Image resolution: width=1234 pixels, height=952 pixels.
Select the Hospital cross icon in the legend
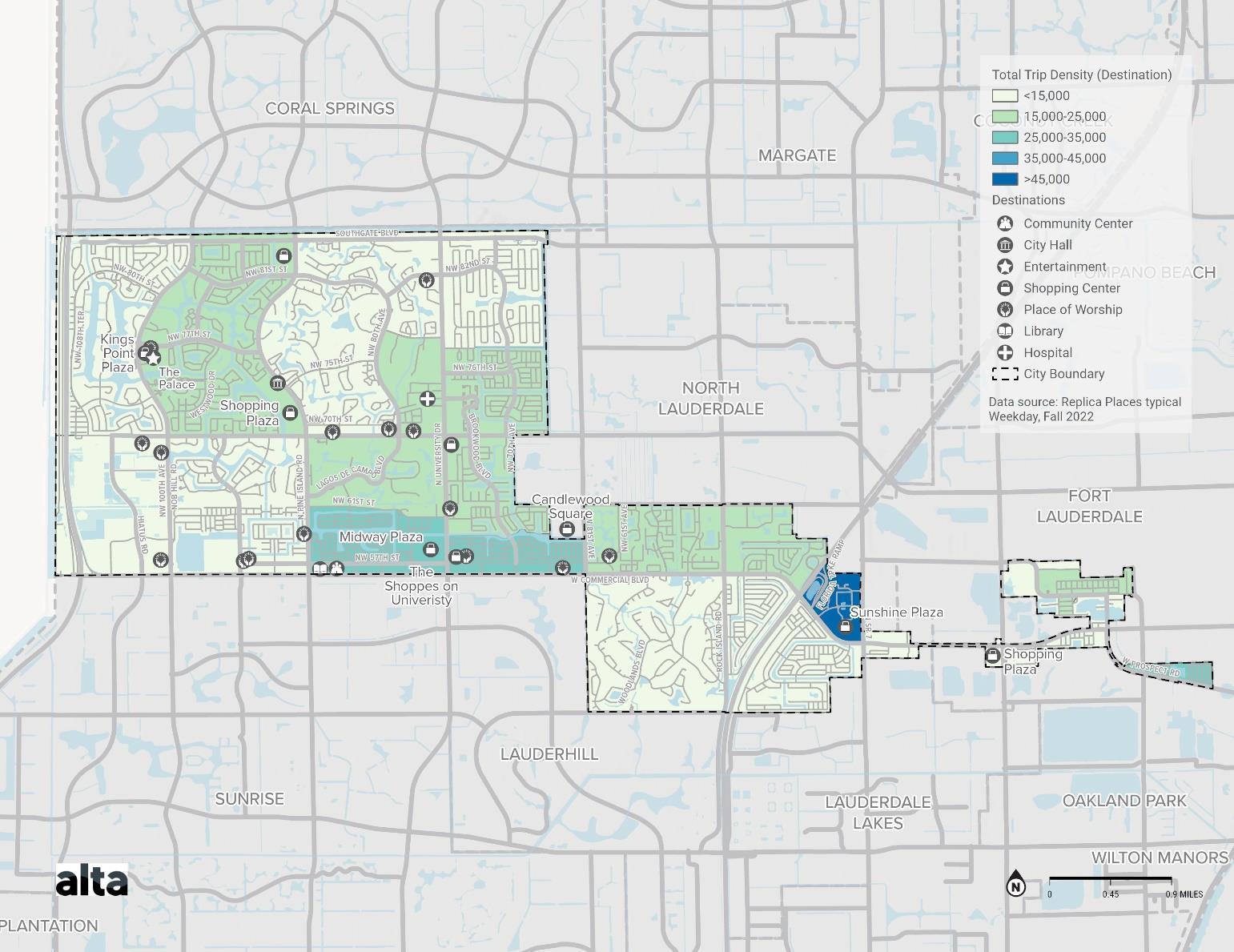tap(1005, 352)
